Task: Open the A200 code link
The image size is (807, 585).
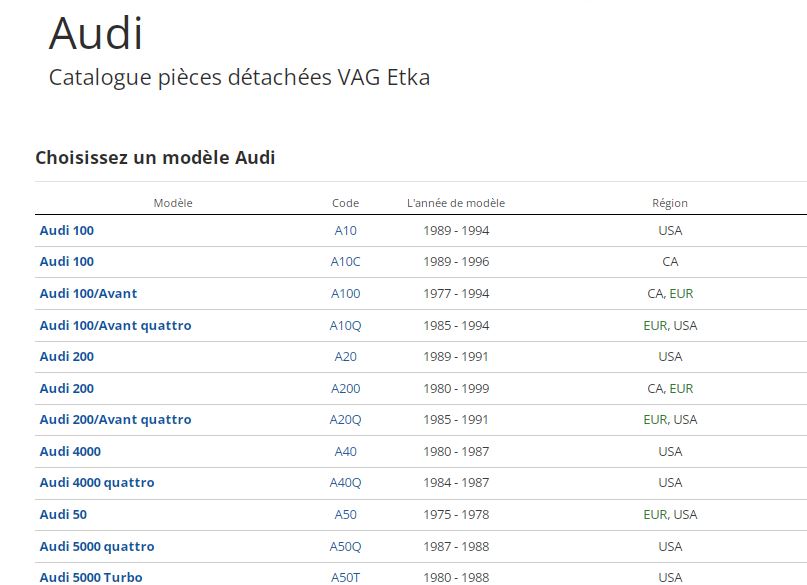Action: point(345,388)
